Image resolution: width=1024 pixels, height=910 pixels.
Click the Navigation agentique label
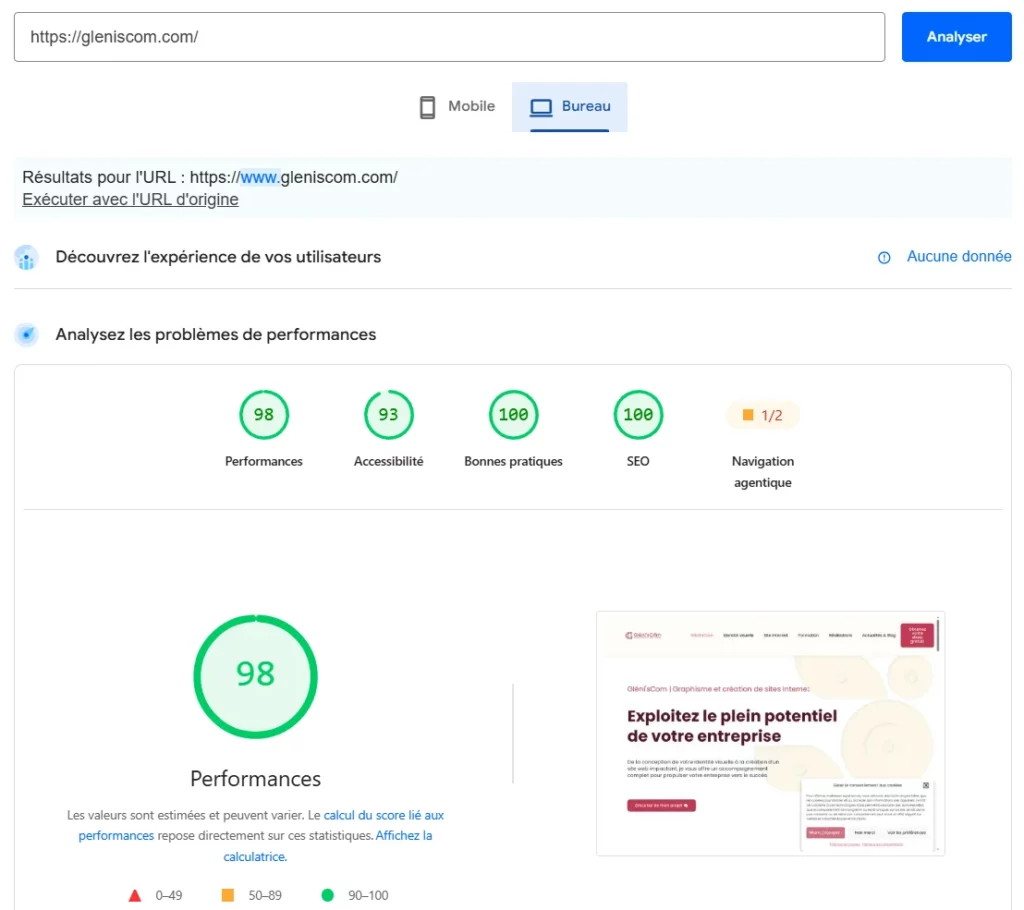(763, 472)
